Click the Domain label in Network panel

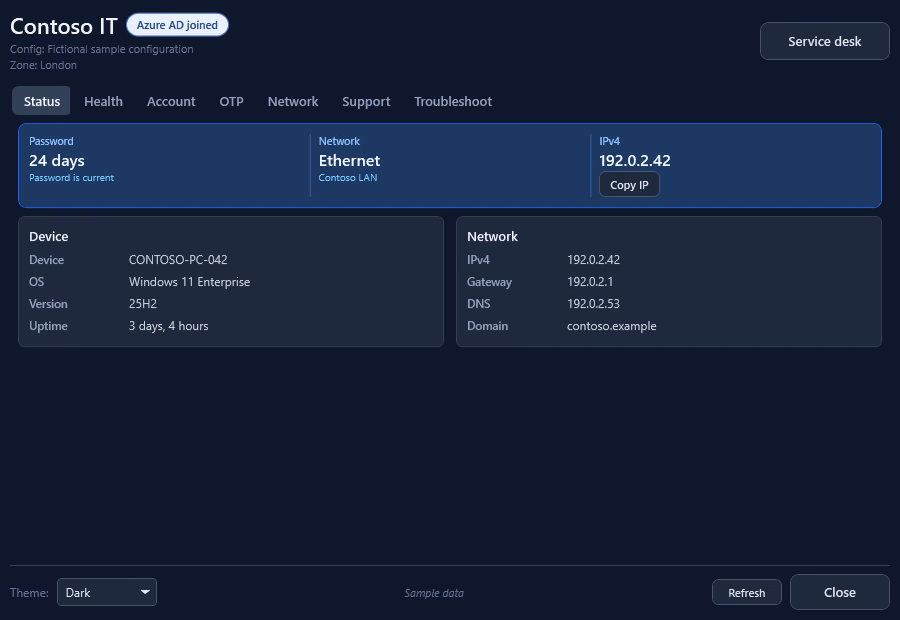[488, 326]
